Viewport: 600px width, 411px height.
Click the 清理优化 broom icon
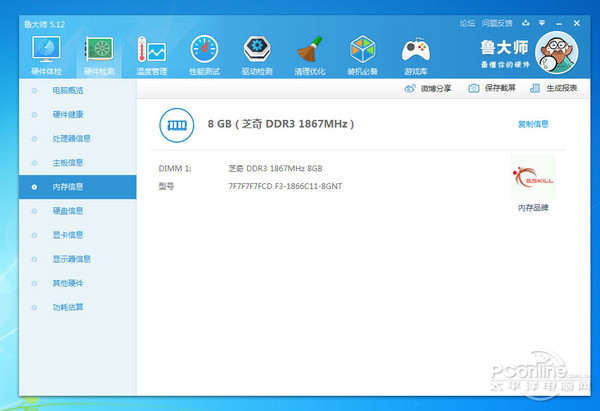point(310,50)
